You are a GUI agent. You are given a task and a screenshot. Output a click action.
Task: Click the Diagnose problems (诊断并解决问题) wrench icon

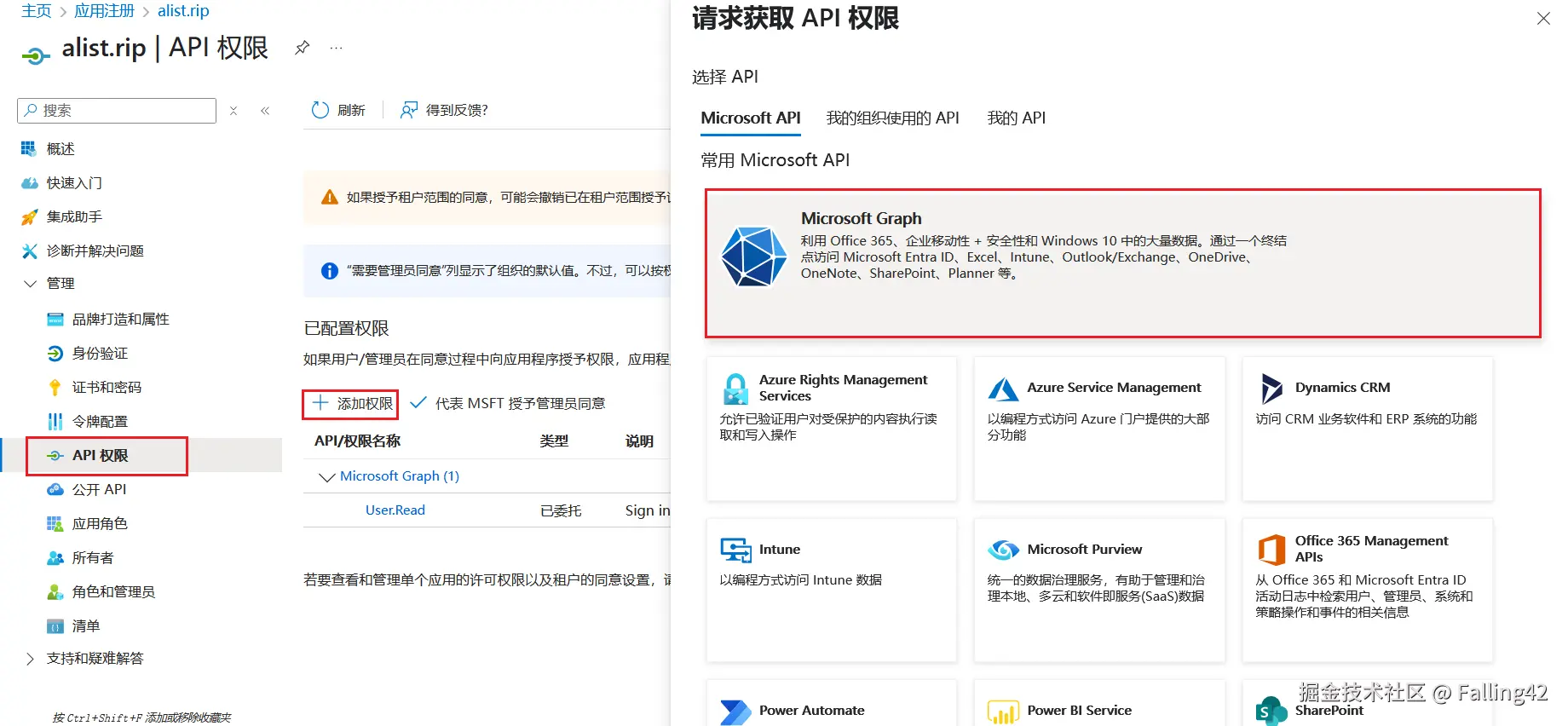(x=29, y=251)
